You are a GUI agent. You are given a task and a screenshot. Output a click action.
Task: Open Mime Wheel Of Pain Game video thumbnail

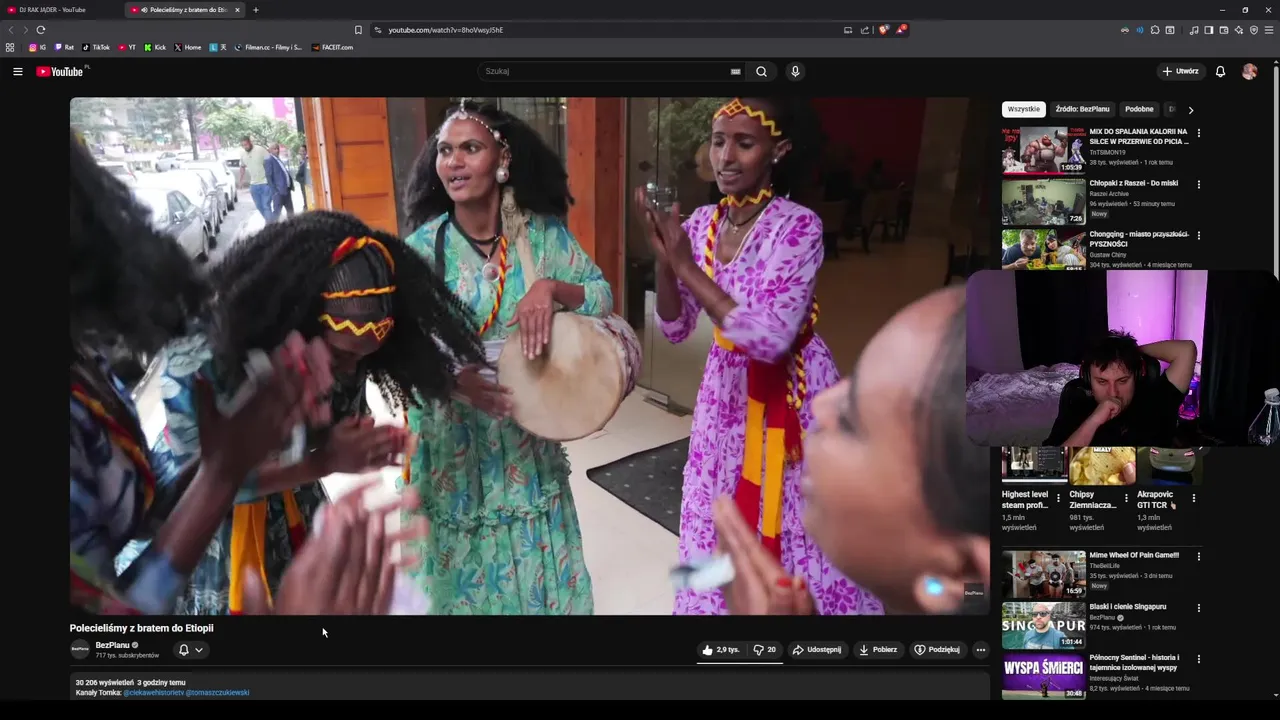(x=1043, y=574)
